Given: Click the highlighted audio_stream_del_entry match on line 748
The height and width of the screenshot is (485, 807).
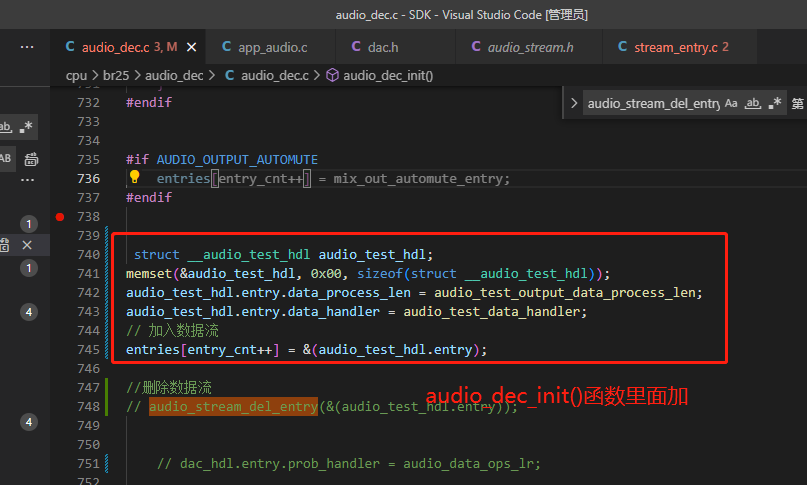Looking at the screenshot, I should click(233, 407).
